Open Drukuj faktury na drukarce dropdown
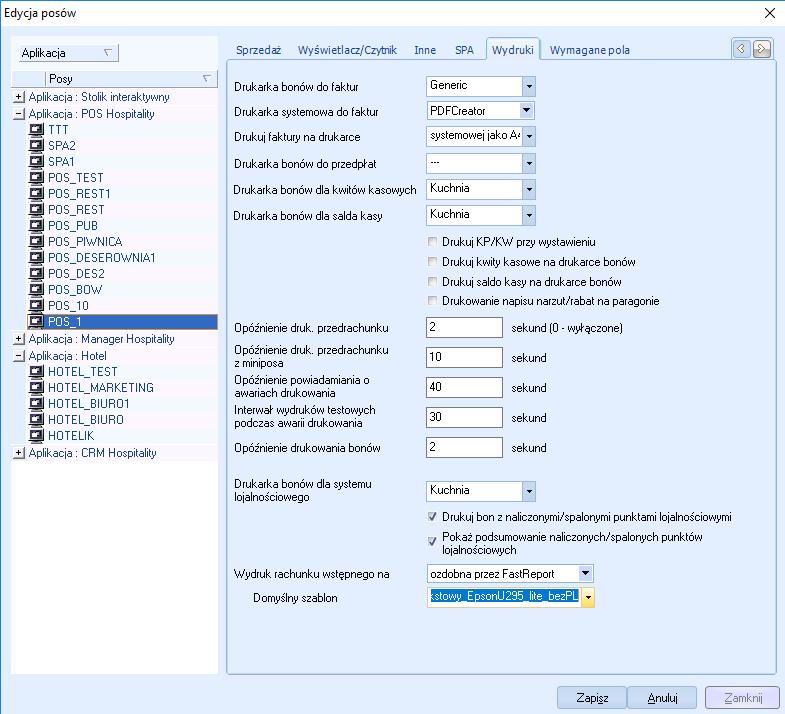The width and height of the screenshot is (785, 714). point(529,136)
